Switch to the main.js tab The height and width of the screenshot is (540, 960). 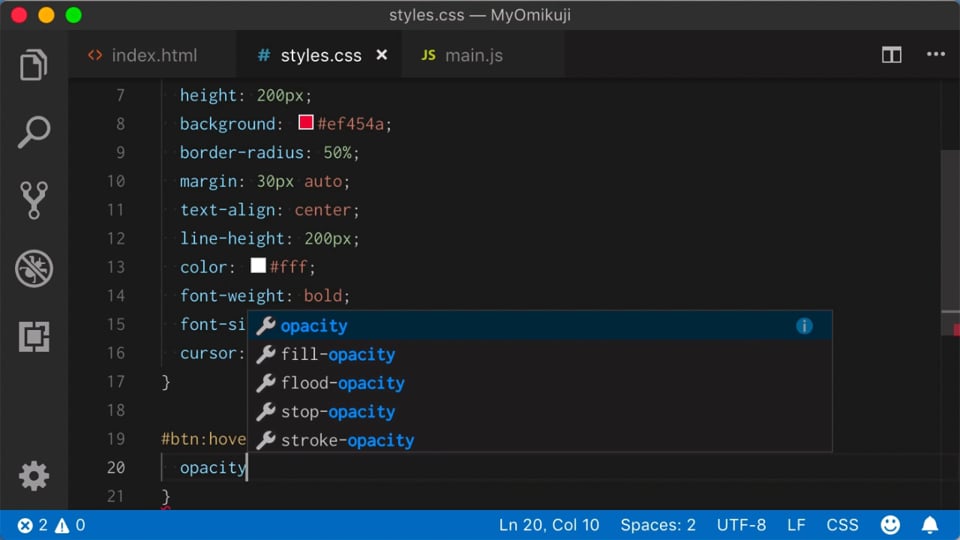pyautogui.click(x=465, y=55)
